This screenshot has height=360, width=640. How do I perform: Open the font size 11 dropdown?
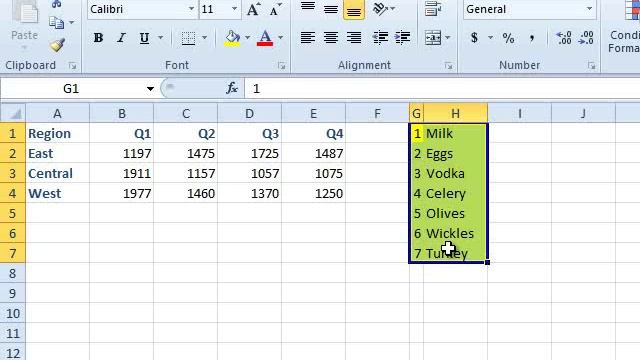(x=234, y=9)
